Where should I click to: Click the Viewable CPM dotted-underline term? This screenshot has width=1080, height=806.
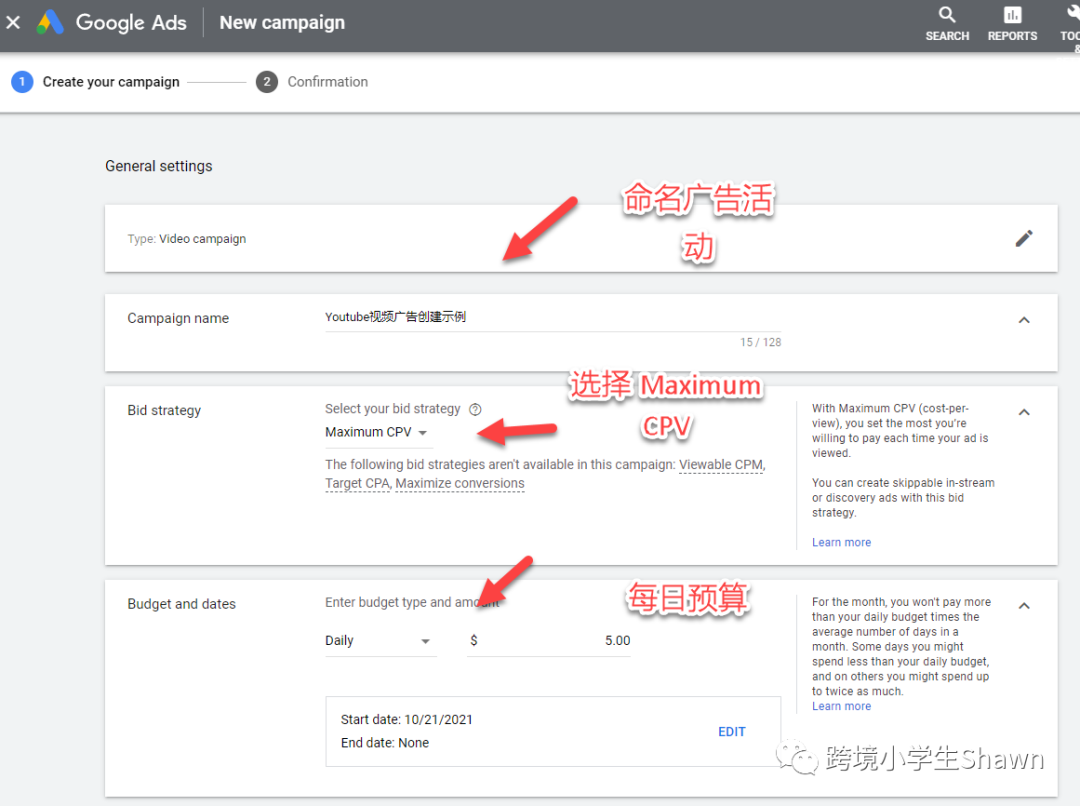(721, 465)
